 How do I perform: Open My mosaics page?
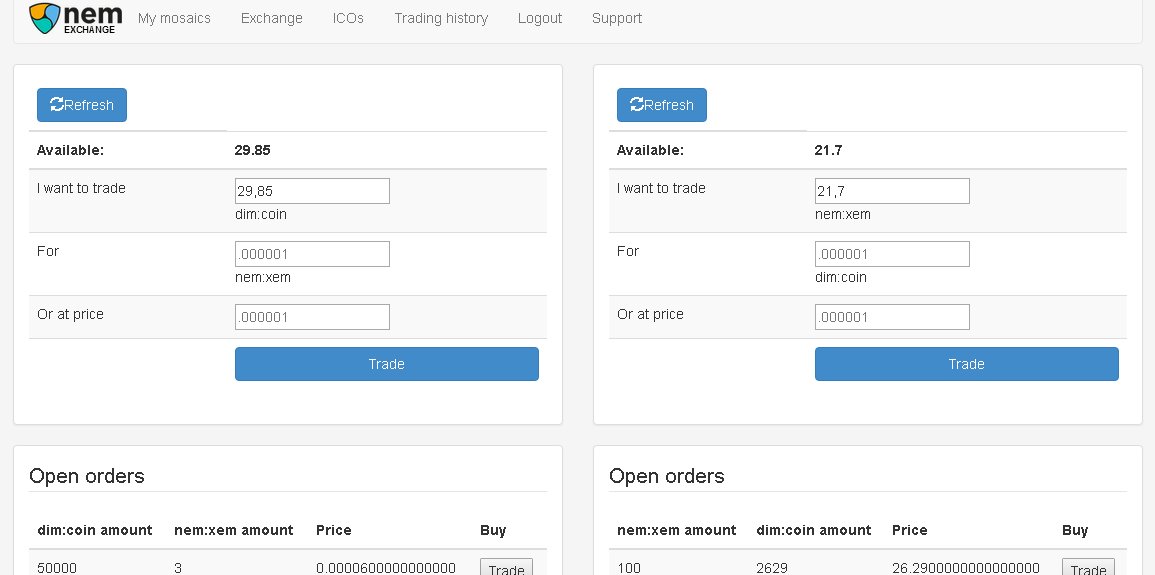(174, 18)
